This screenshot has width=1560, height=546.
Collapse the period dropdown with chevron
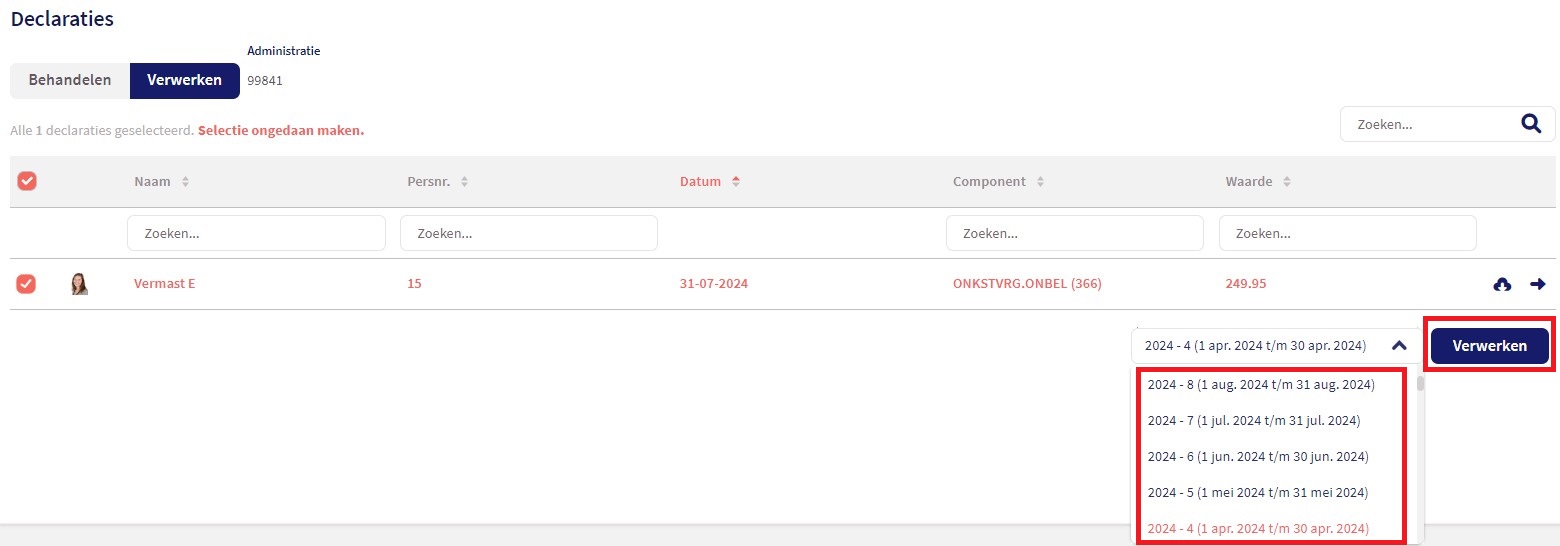point(1399,346)
